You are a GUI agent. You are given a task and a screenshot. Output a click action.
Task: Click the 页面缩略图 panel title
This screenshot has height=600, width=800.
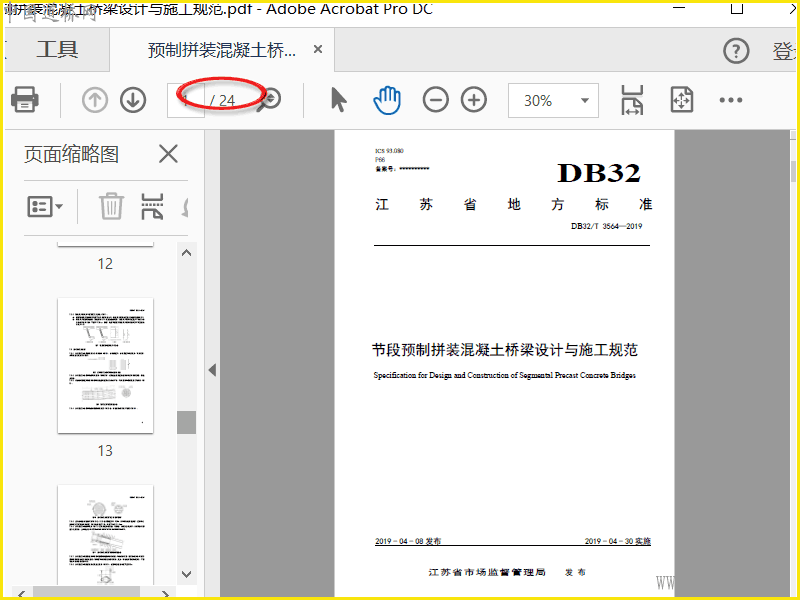(71, 154)
